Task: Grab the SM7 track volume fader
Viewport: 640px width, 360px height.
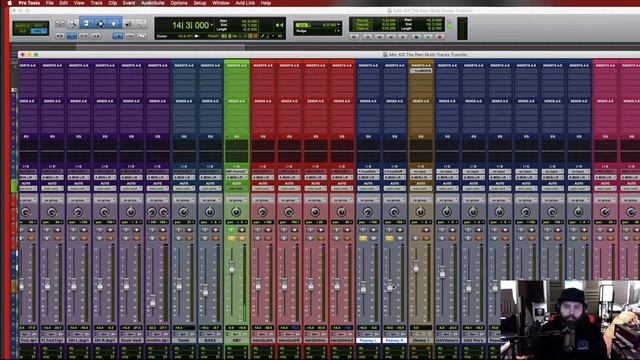Action: point(232,268)
